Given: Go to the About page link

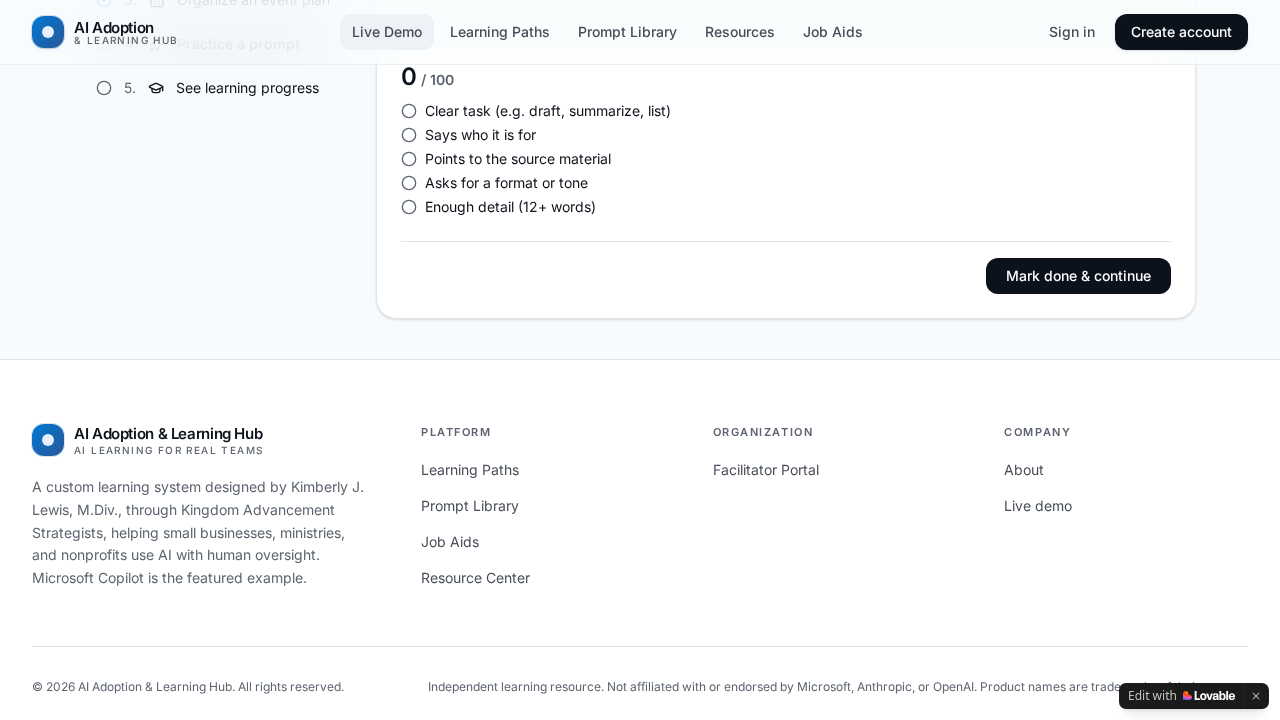Looking at the screenshot, I should [x=1024, y=470].
